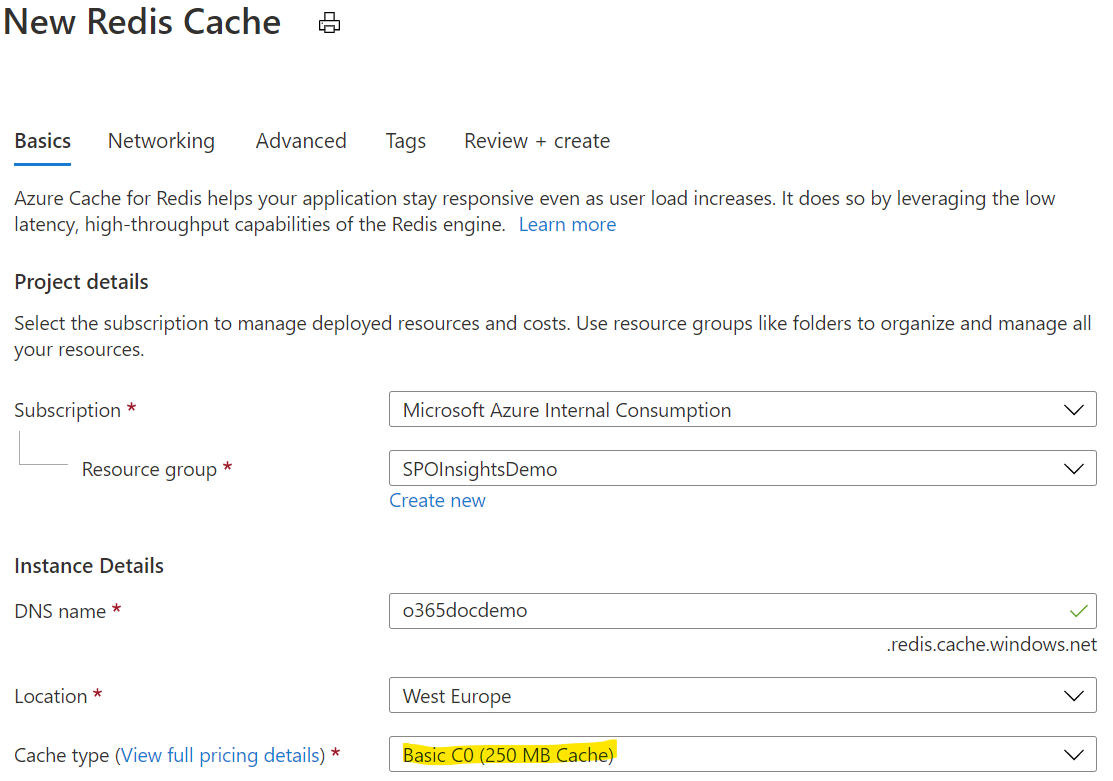Focus the DNS name input field
1113x781 pixels.
click(742, 611)
